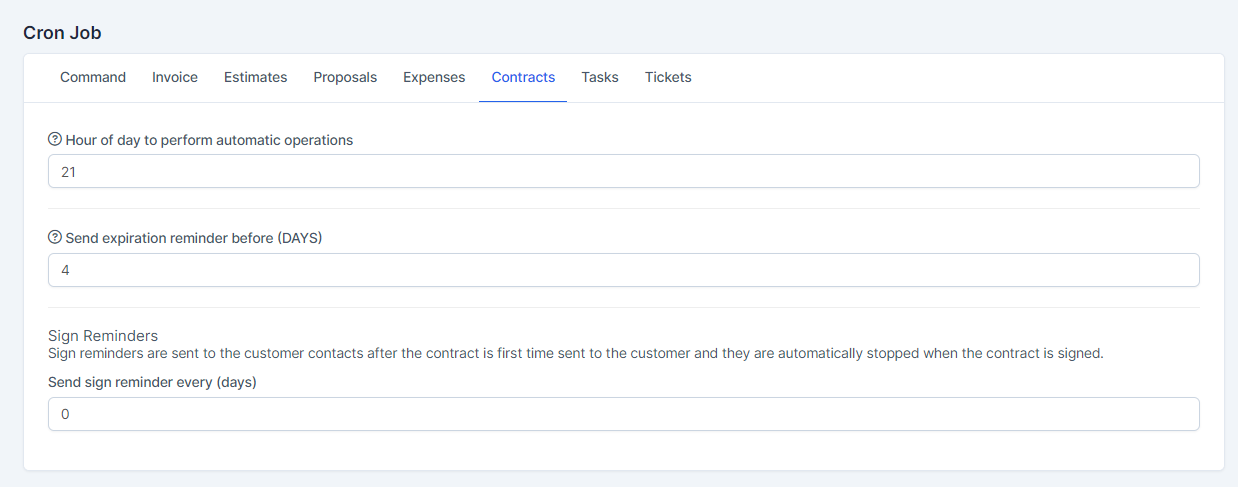Click the Cron Job page heading

(62, 33)
